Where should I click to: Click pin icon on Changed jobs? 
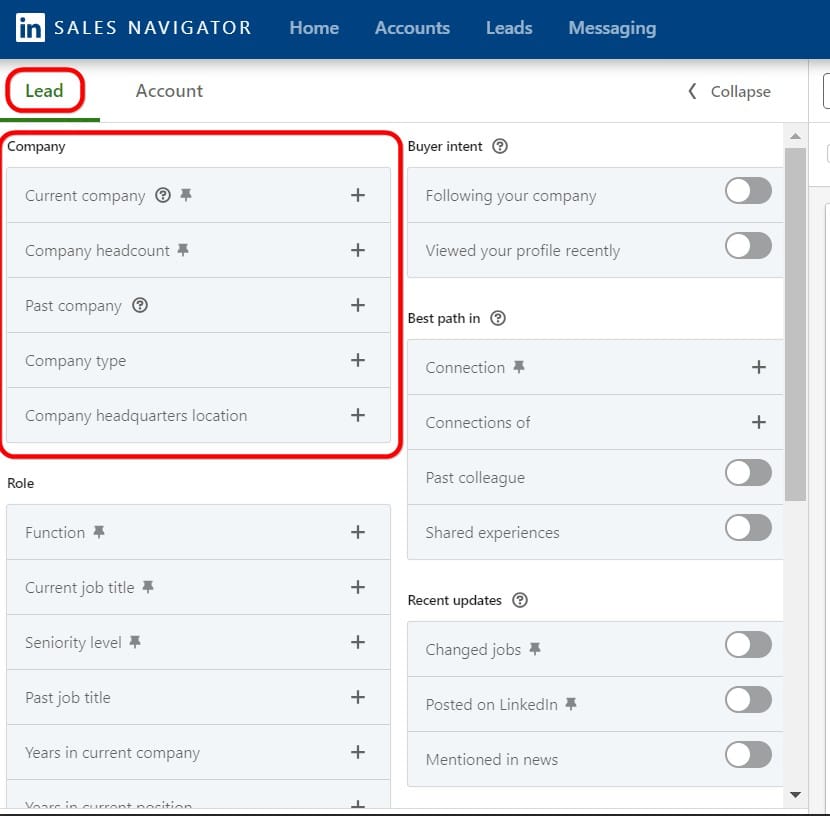(x=535, y=649)
